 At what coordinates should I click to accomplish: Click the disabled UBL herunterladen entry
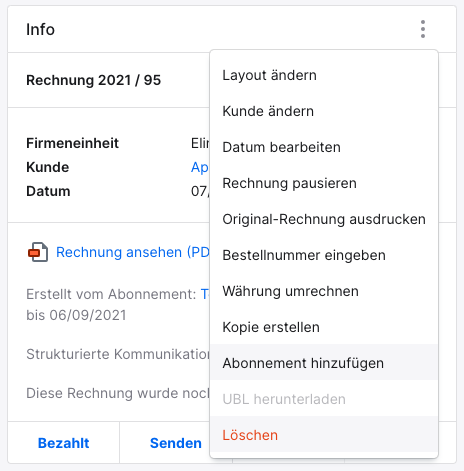[x=324, y=399]
